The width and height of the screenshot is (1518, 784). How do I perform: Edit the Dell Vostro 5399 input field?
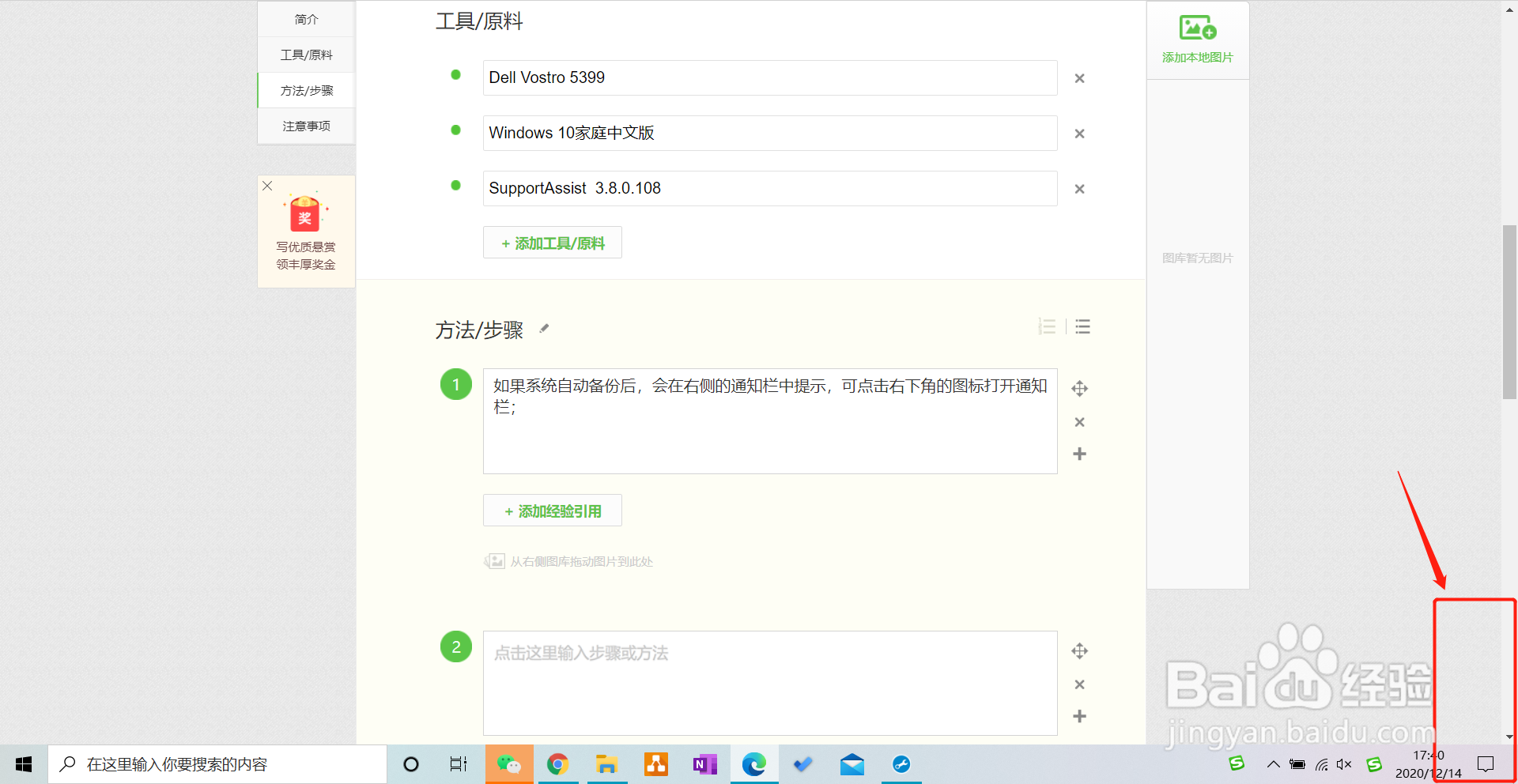(x=770, y=77)
